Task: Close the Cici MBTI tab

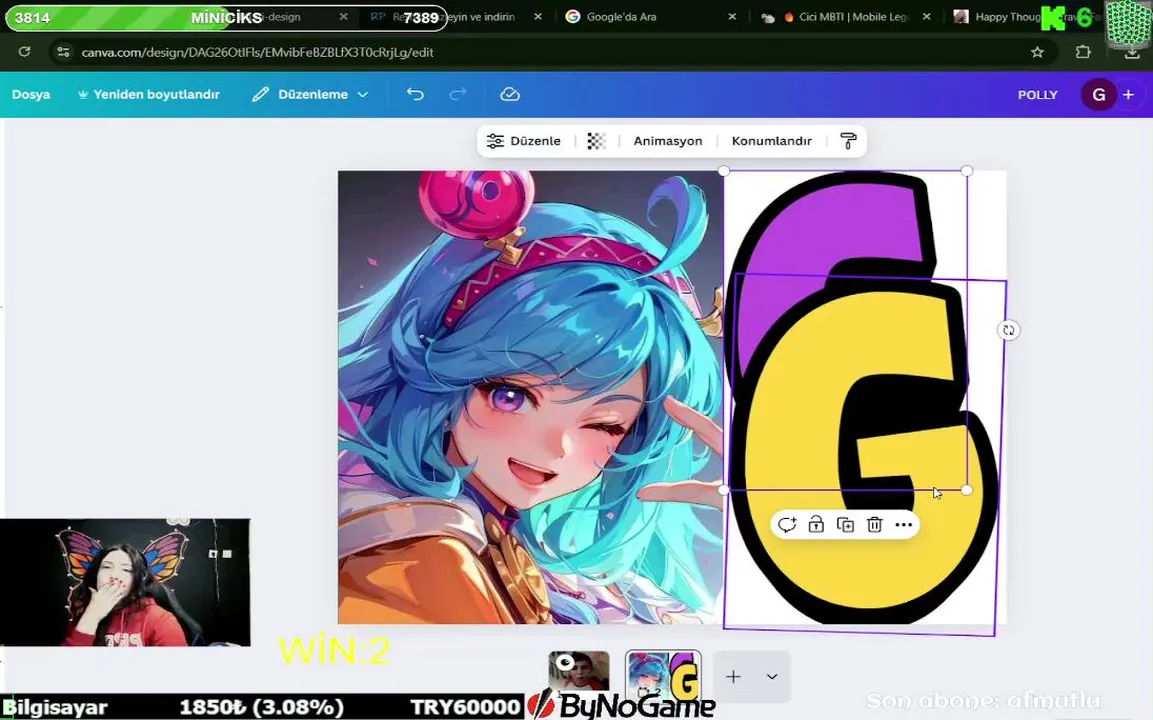Action: tap(927, 16)
